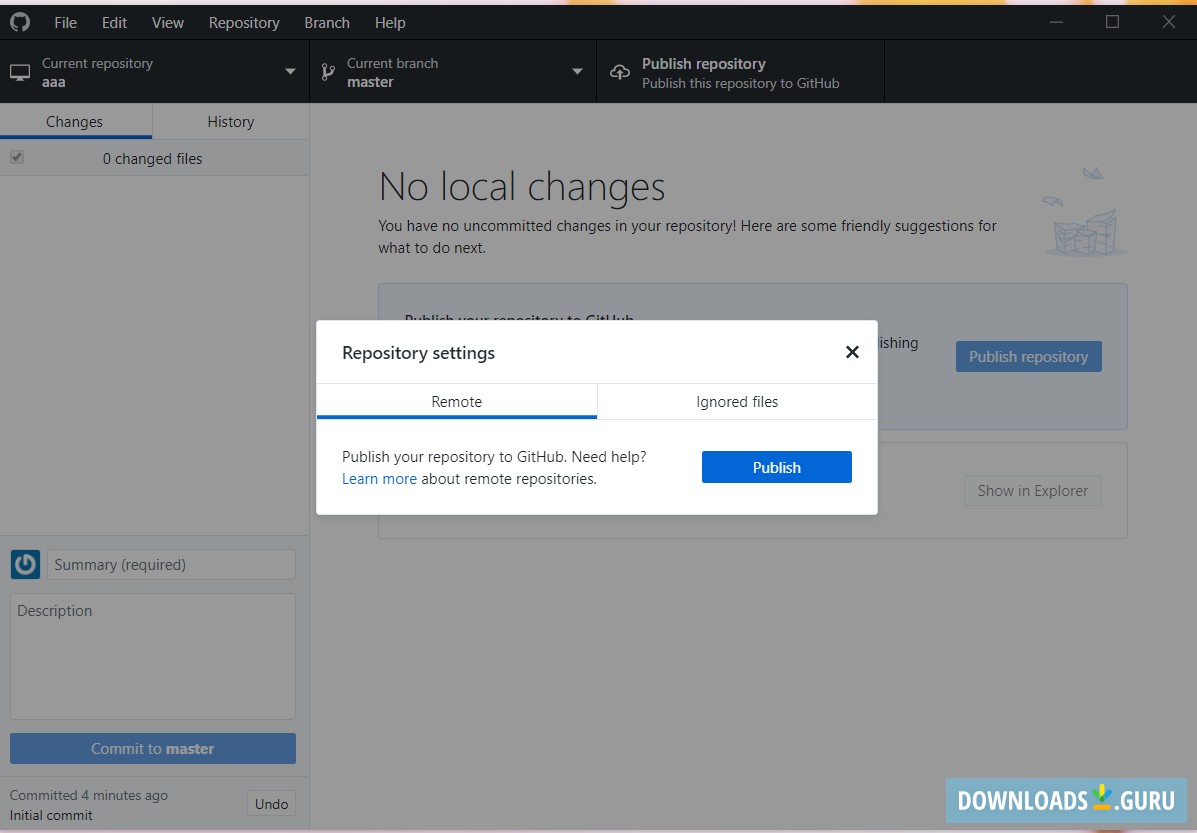Select the Ignored files tab
Screen dimensions: 1197x833
[737, 402]
